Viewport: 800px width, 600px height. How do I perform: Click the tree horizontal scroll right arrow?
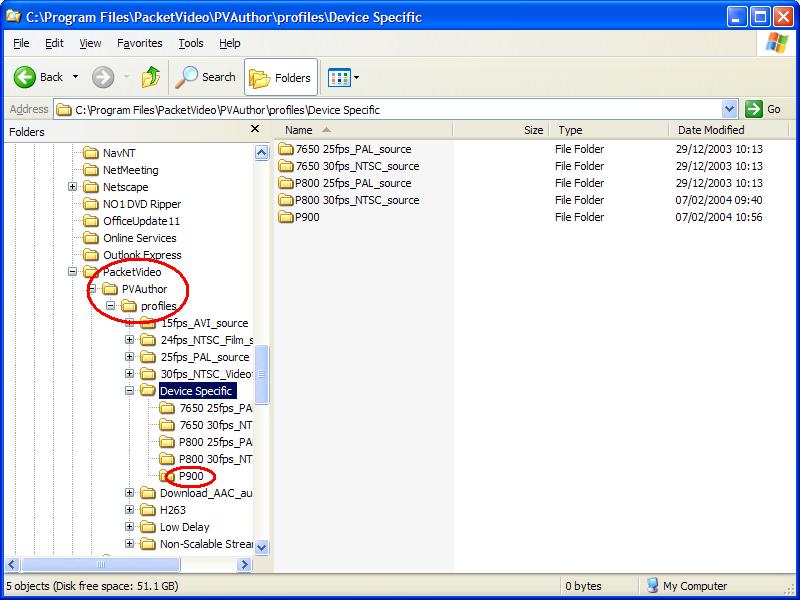(x=245, y=564)
